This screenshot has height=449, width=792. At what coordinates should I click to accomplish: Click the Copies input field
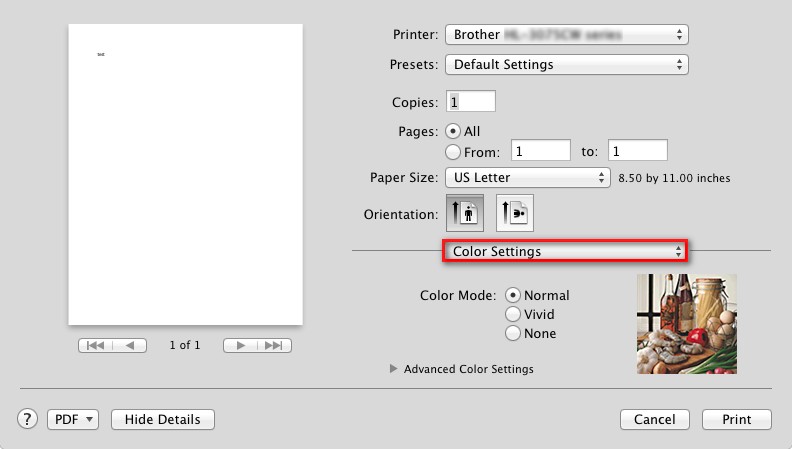click(471, 102)
